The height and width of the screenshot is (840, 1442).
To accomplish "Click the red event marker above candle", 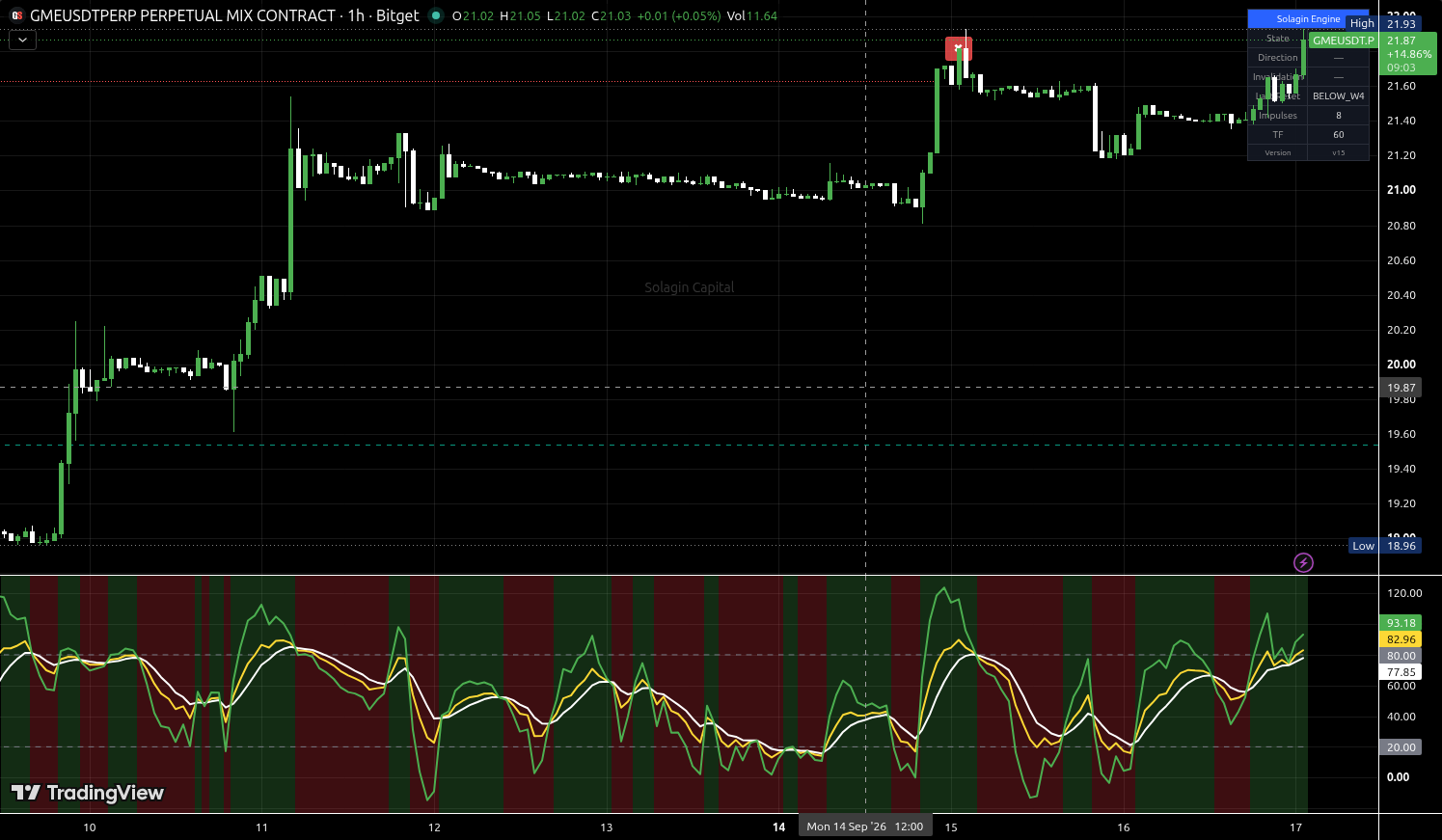I will tap(959, 48).
